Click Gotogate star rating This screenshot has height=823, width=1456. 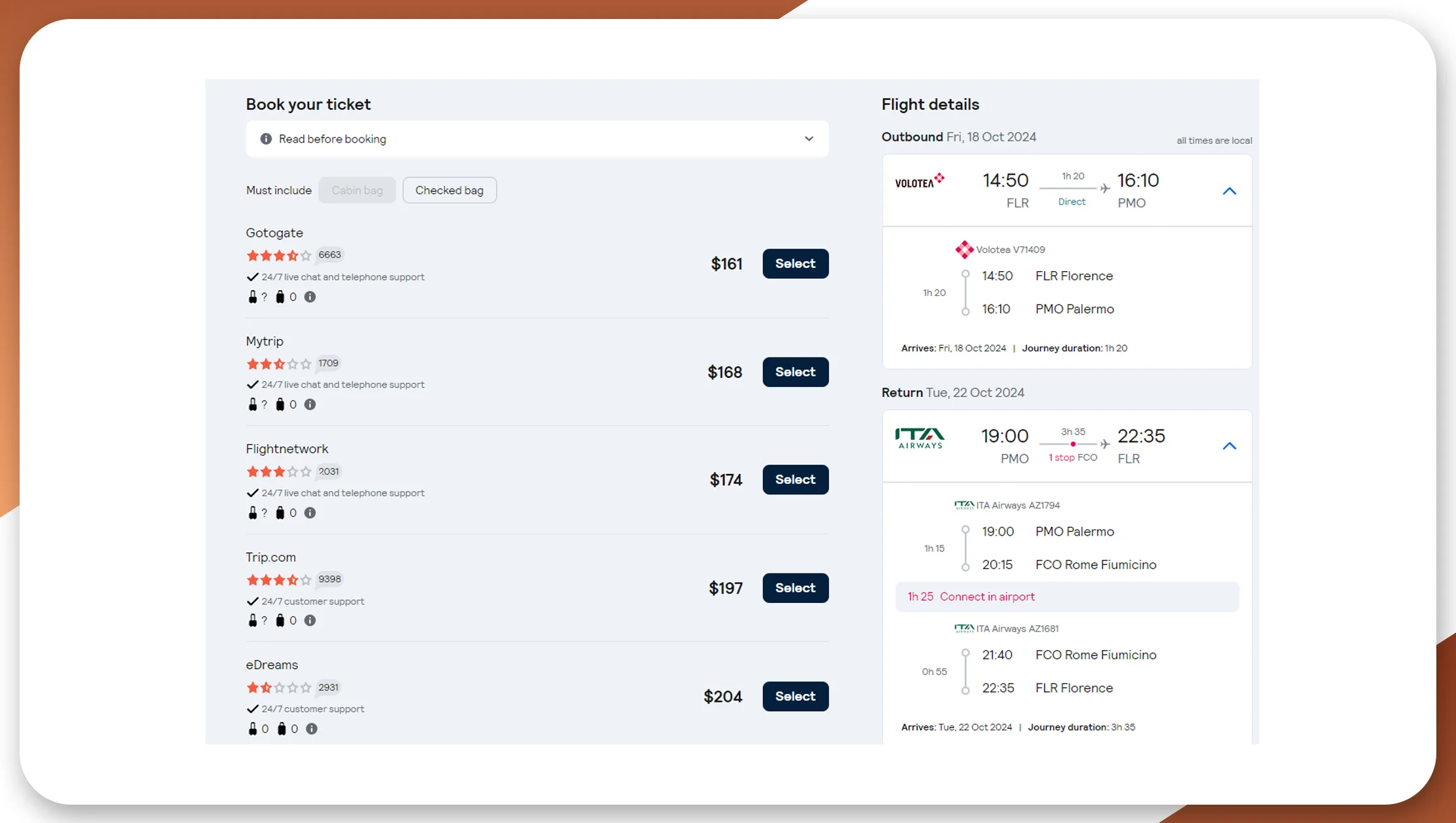[279, 255]
